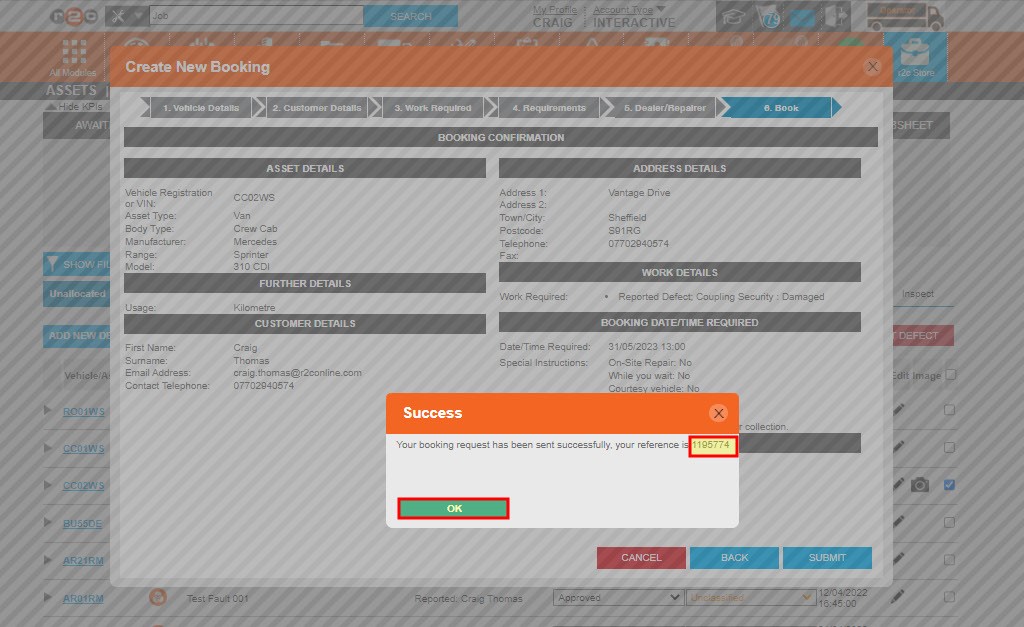Click the pencil edit icon for CC02WS
The width and height of the screenshot is (1024, 627).
(x=898, y=485)
